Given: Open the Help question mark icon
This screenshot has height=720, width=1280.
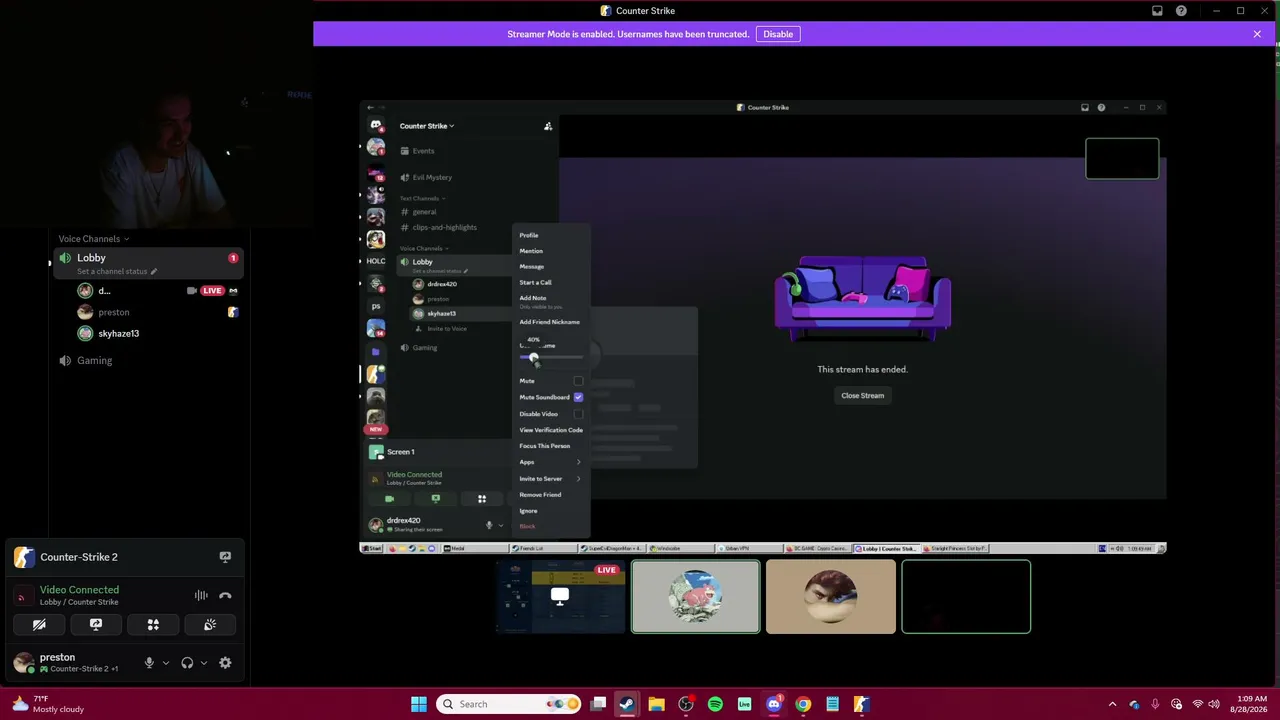Looking at the screenshot, I should [x=1181, y=11].
